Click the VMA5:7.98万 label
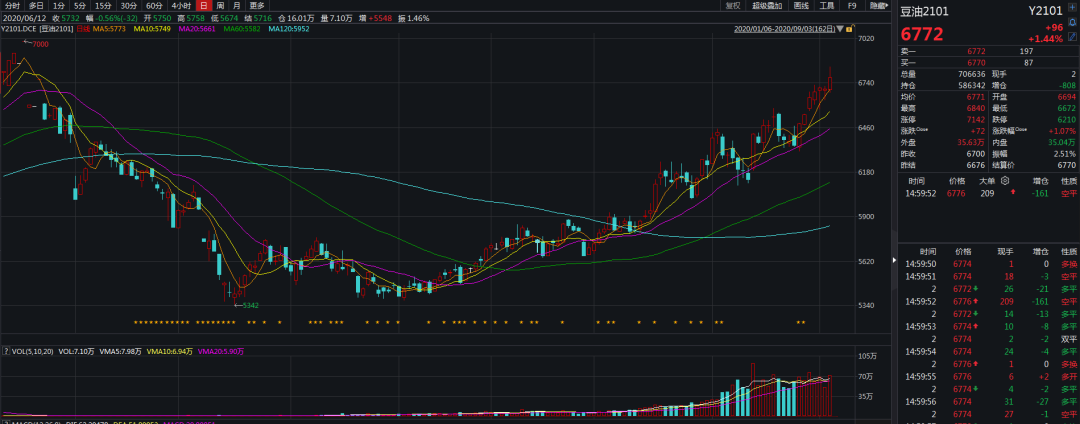The image size is (1080, 424). tap(121, 351)
